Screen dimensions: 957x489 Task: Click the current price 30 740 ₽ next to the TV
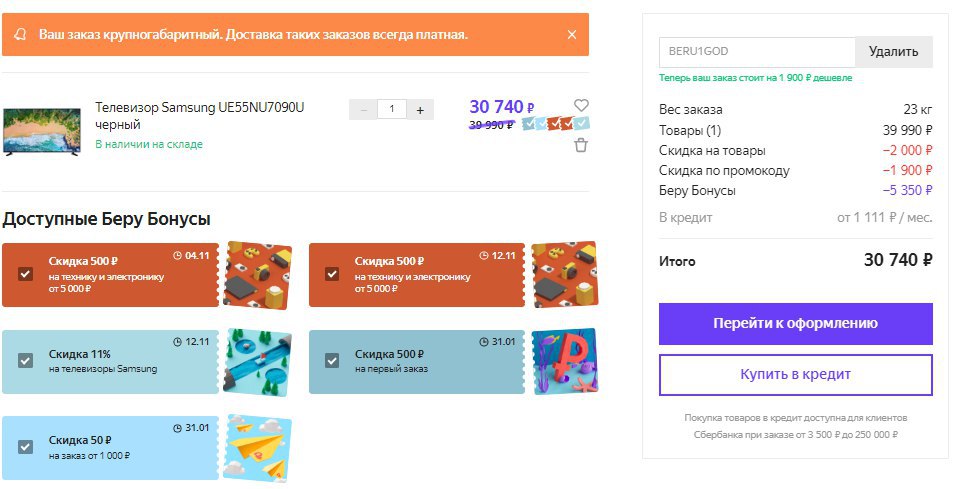point(502,107)
